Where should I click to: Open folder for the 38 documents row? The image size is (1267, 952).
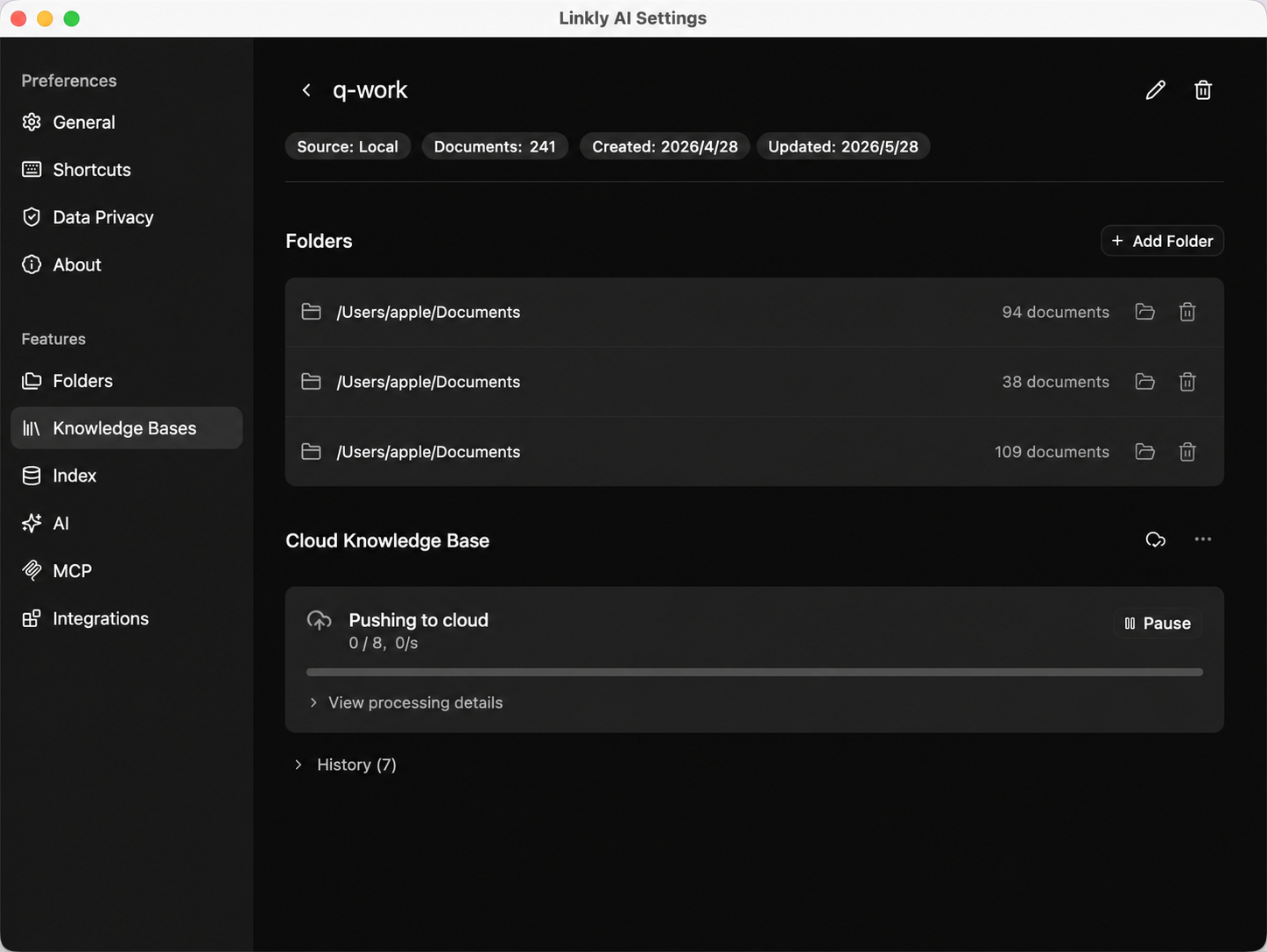click(x=1144, y=382)
